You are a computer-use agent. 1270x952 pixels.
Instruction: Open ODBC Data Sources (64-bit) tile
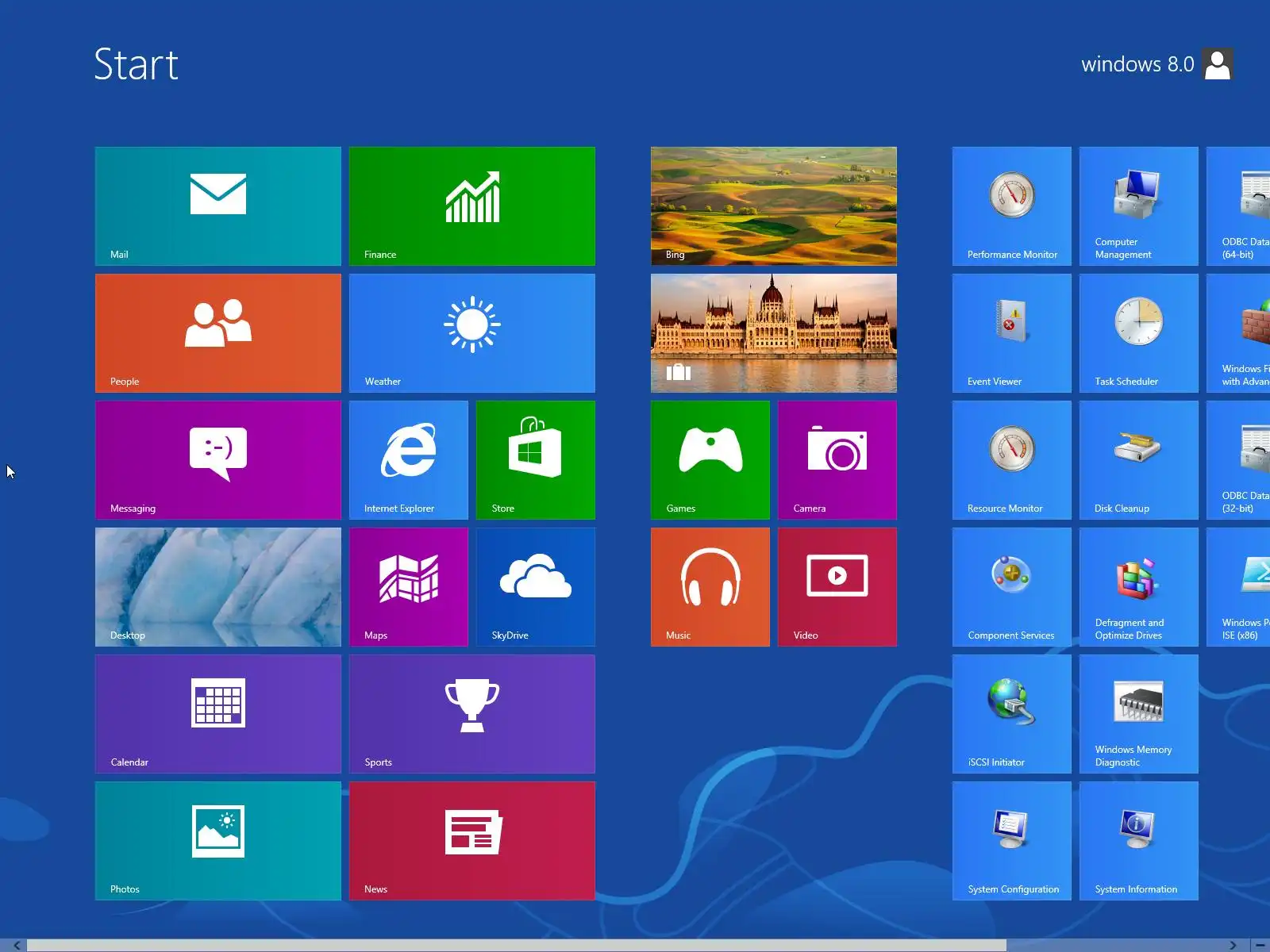coord(1238,206)
